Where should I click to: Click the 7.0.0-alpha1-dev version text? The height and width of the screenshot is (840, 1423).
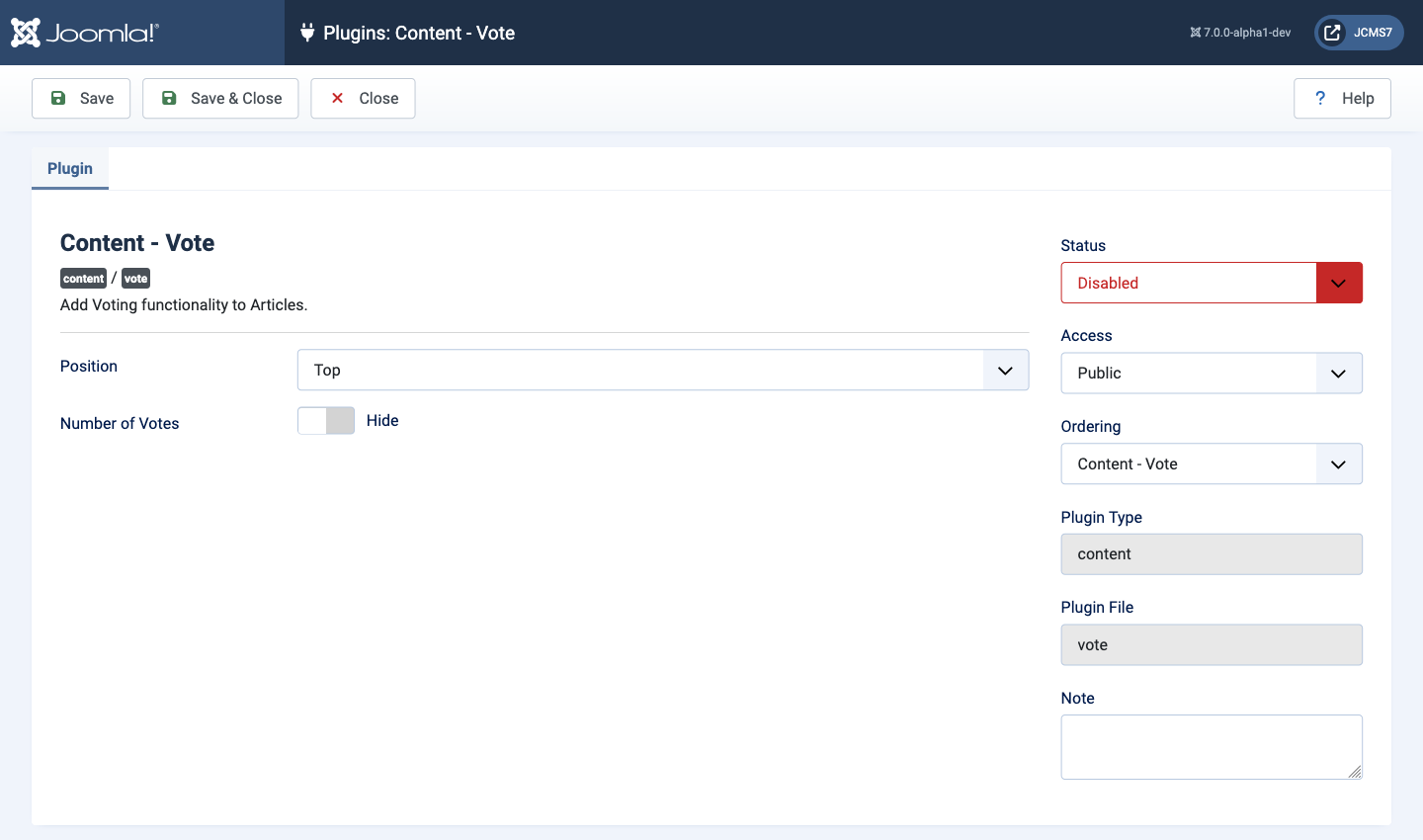coord(1247,33)
